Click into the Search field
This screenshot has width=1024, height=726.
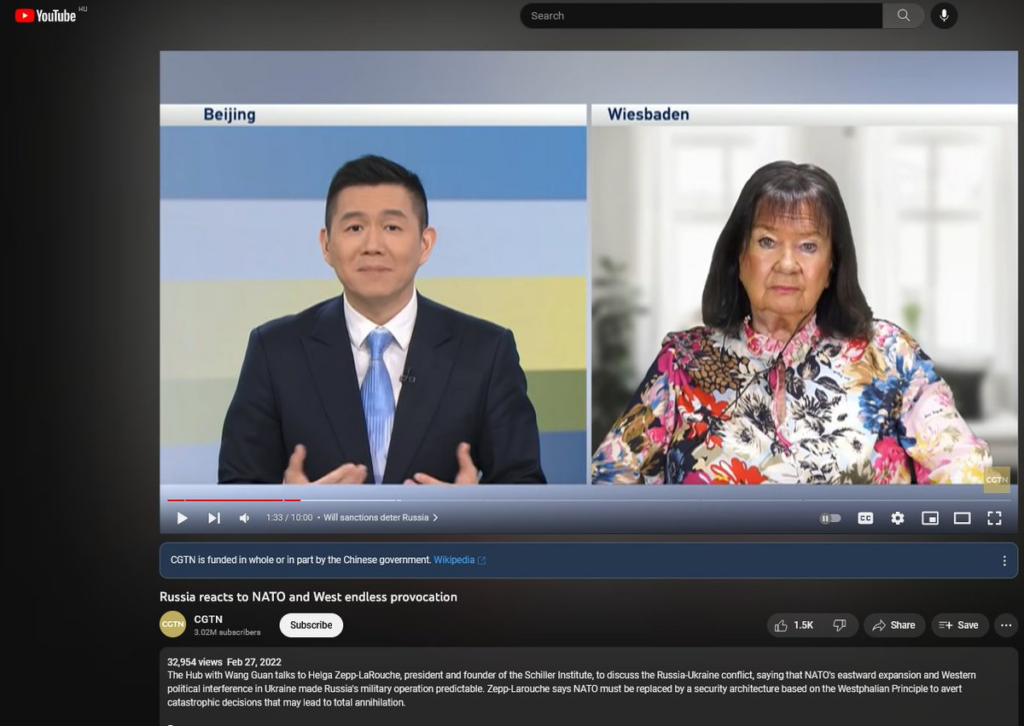point(700,15)
